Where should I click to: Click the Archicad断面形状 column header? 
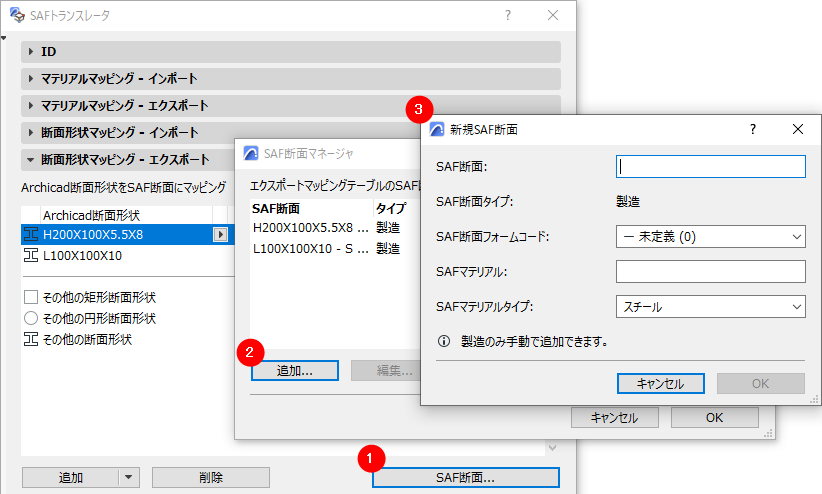point(126,215)
